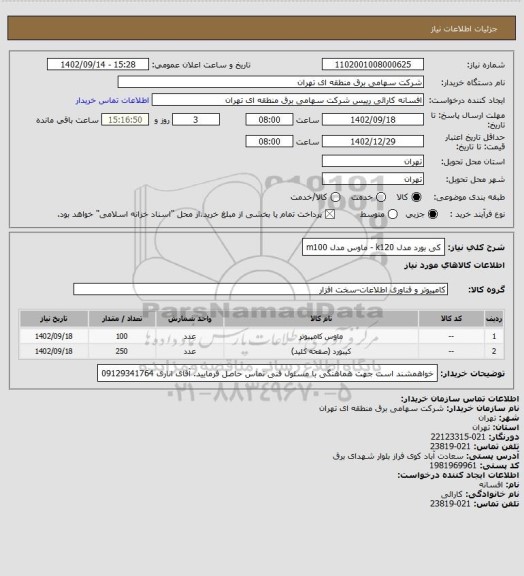
Task: Click the quantity cell showing 100
Action: pos(122,336)
